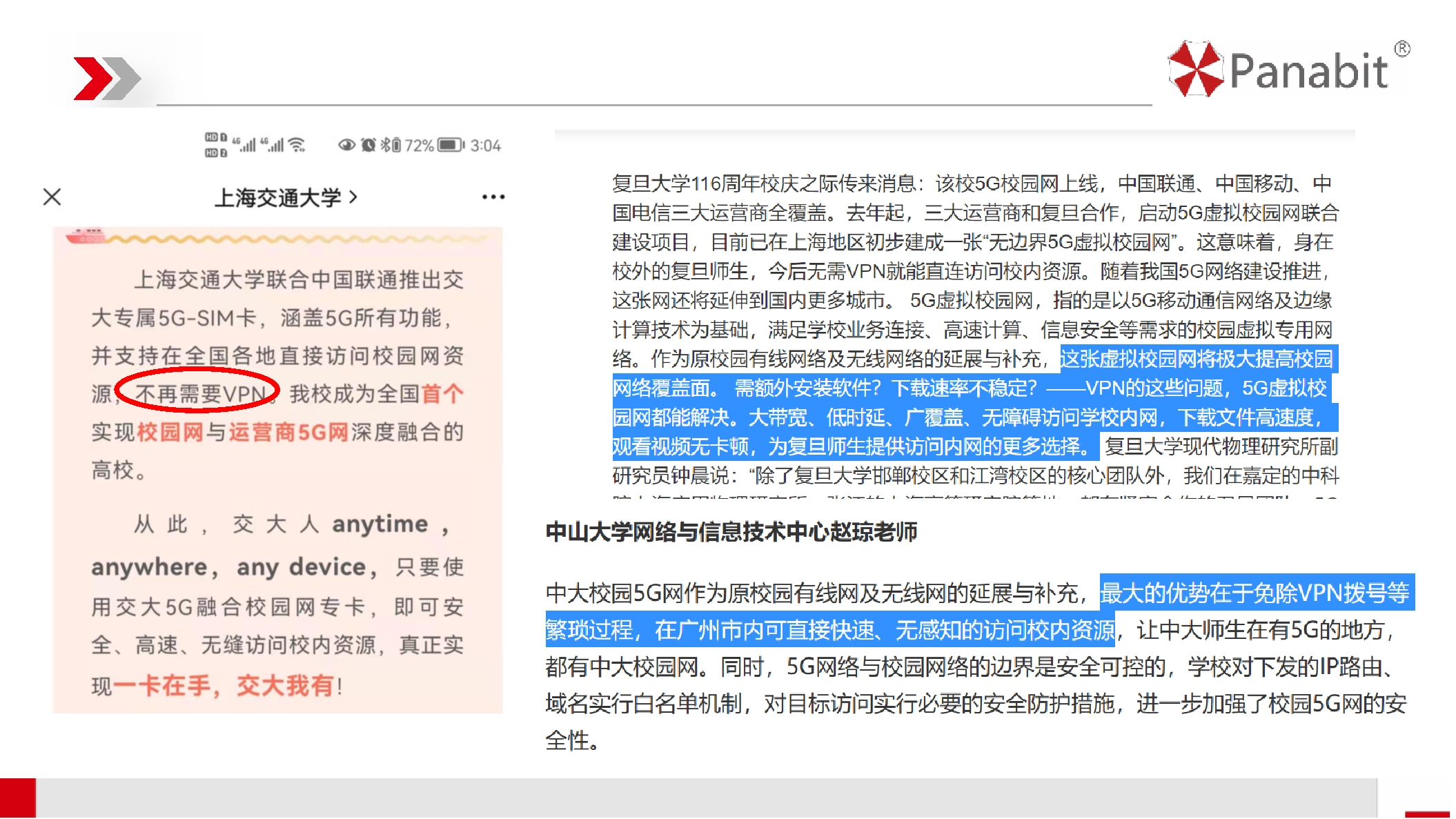Click the red text 运营商5G网
This screenshot has height=819, width=1456.
(x=288, y=432)
